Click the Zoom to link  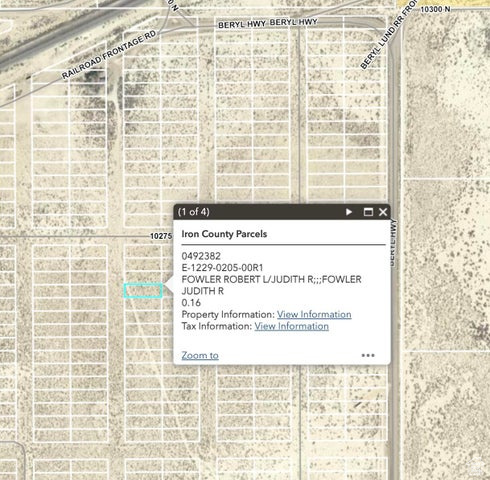point(200,355)
